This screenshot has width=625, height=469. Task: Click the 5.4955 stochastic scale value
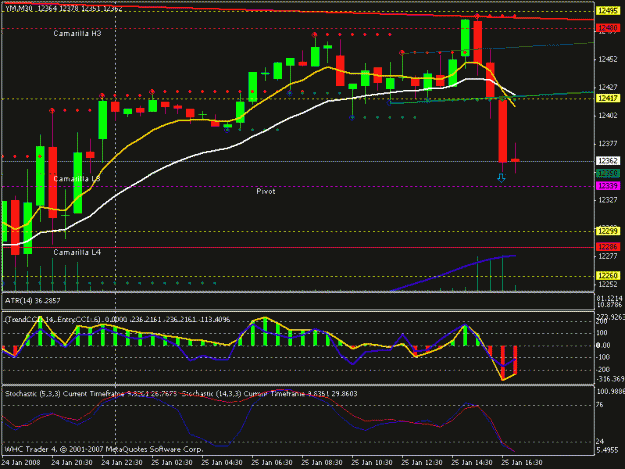[607, 450]
